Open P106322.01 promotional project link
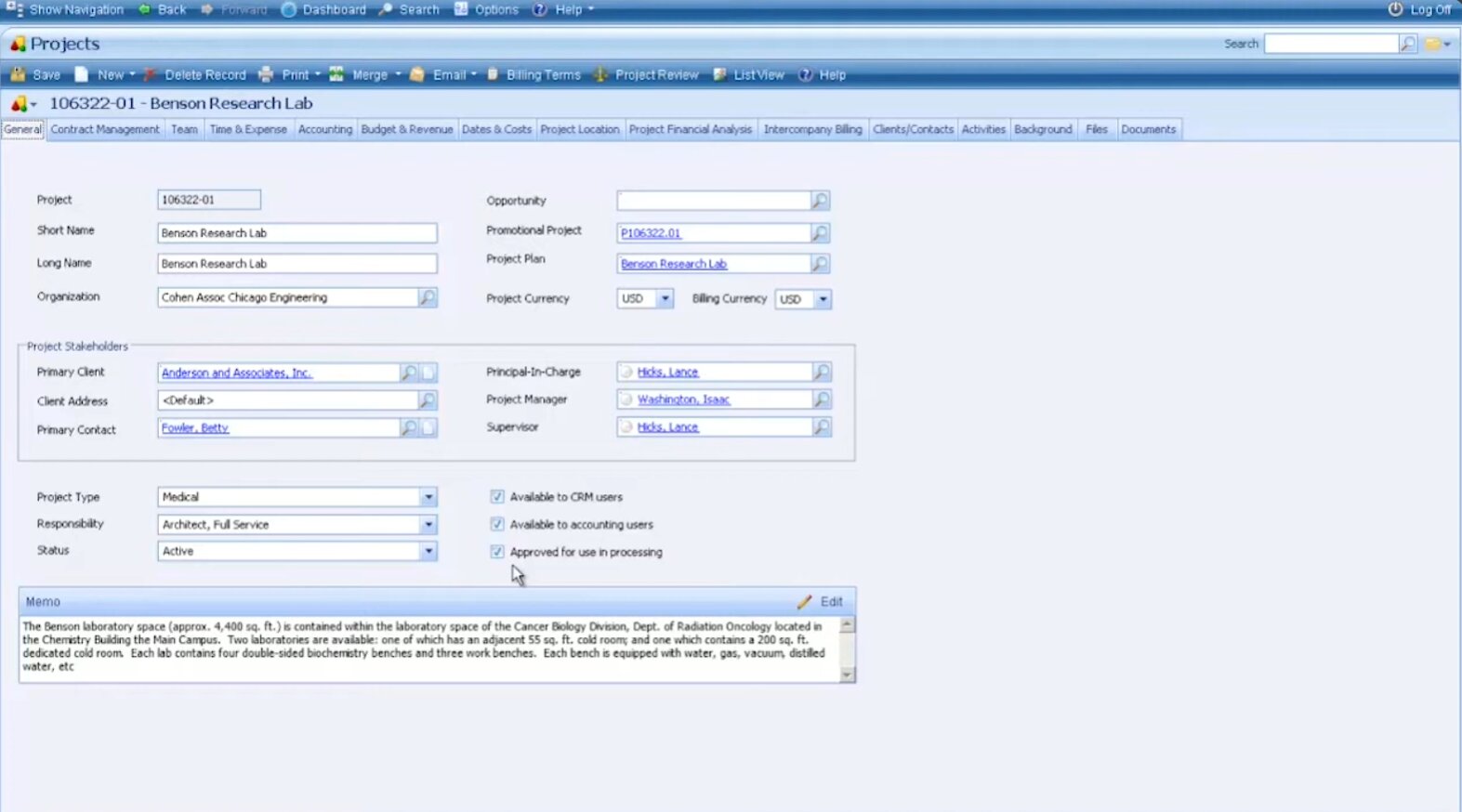This screenshot has width=1462, height=812. point(651,233)
